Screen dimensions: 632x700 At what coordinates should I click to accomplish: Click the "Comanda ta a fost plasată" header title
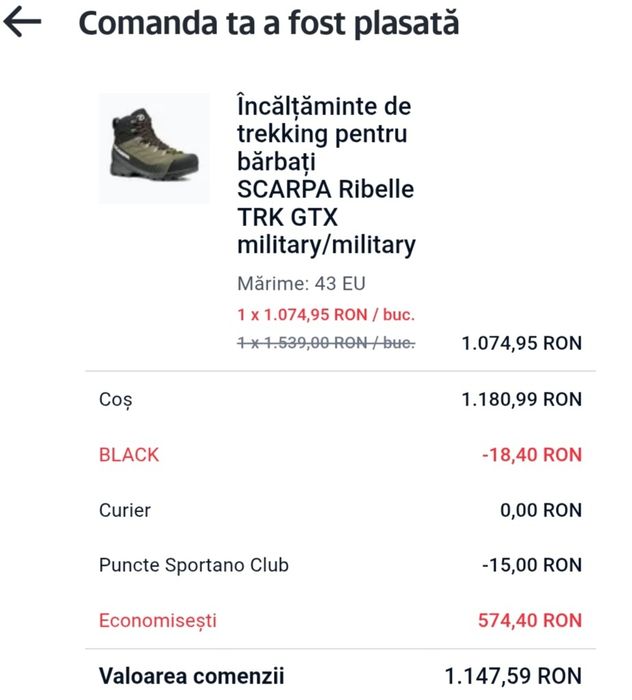(268, 24)
